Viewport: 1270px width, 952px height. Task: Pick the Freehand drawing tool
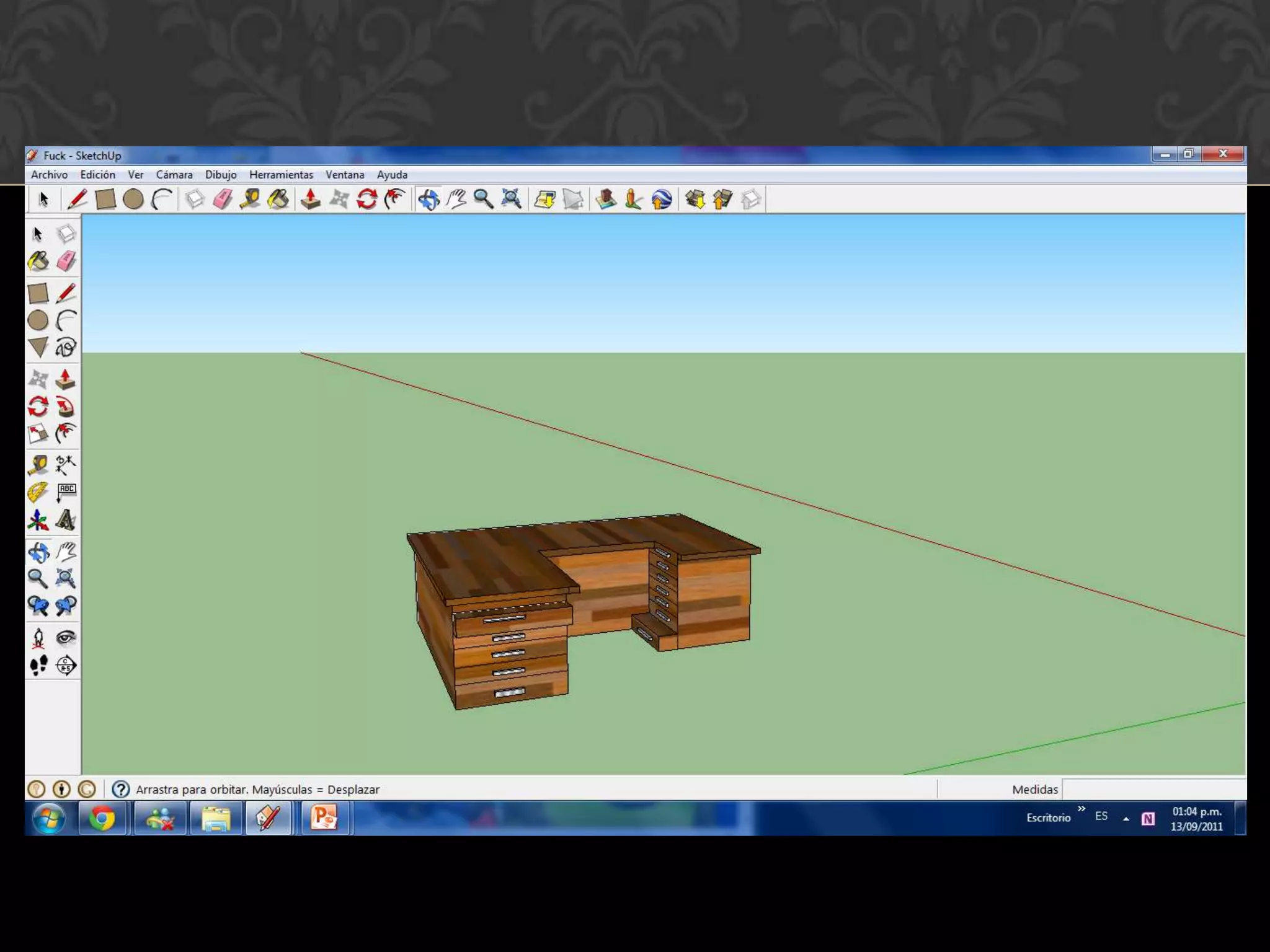66,347
